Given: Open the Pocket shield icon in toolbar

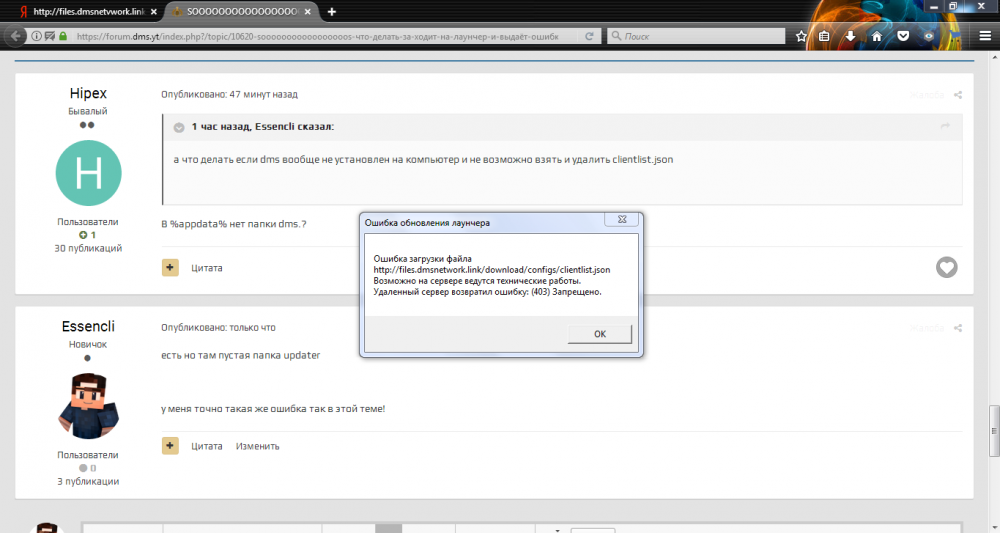Looking at the screenshot, I should pos(902,35).
